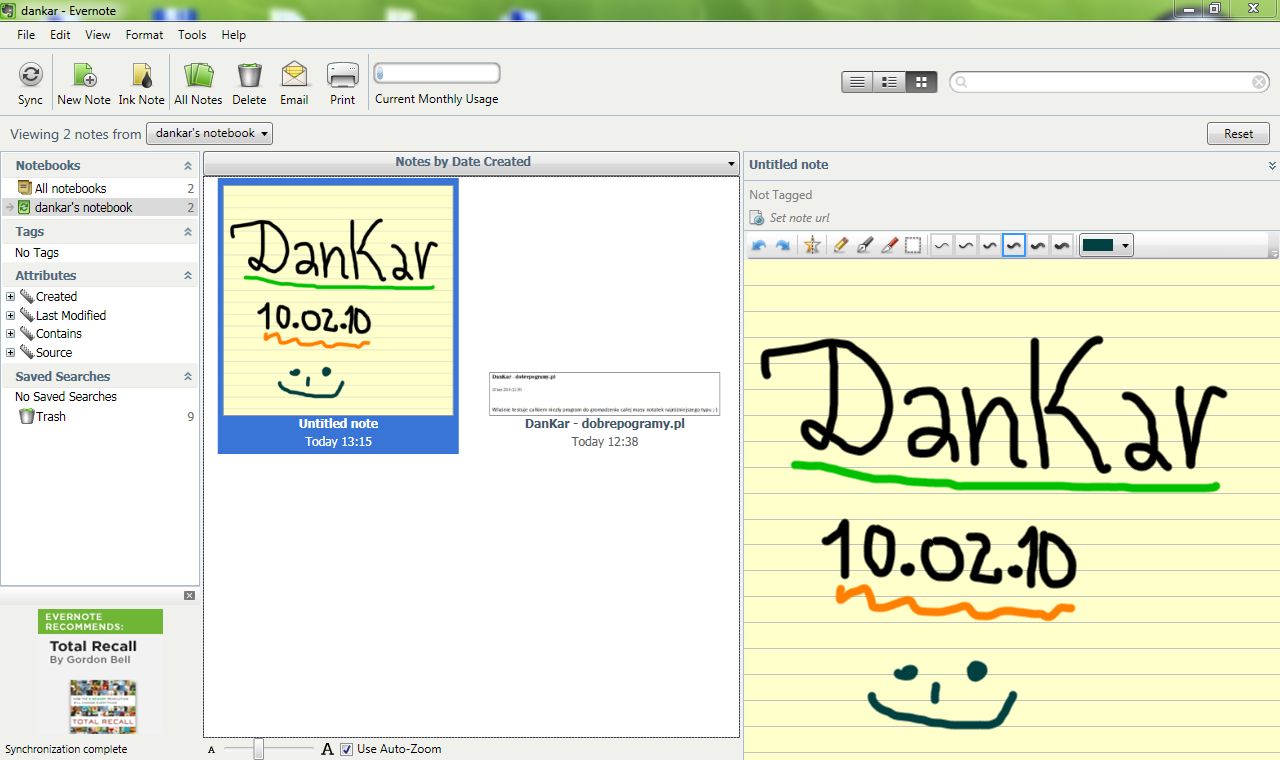Click Set note url field

coord(800,218)
